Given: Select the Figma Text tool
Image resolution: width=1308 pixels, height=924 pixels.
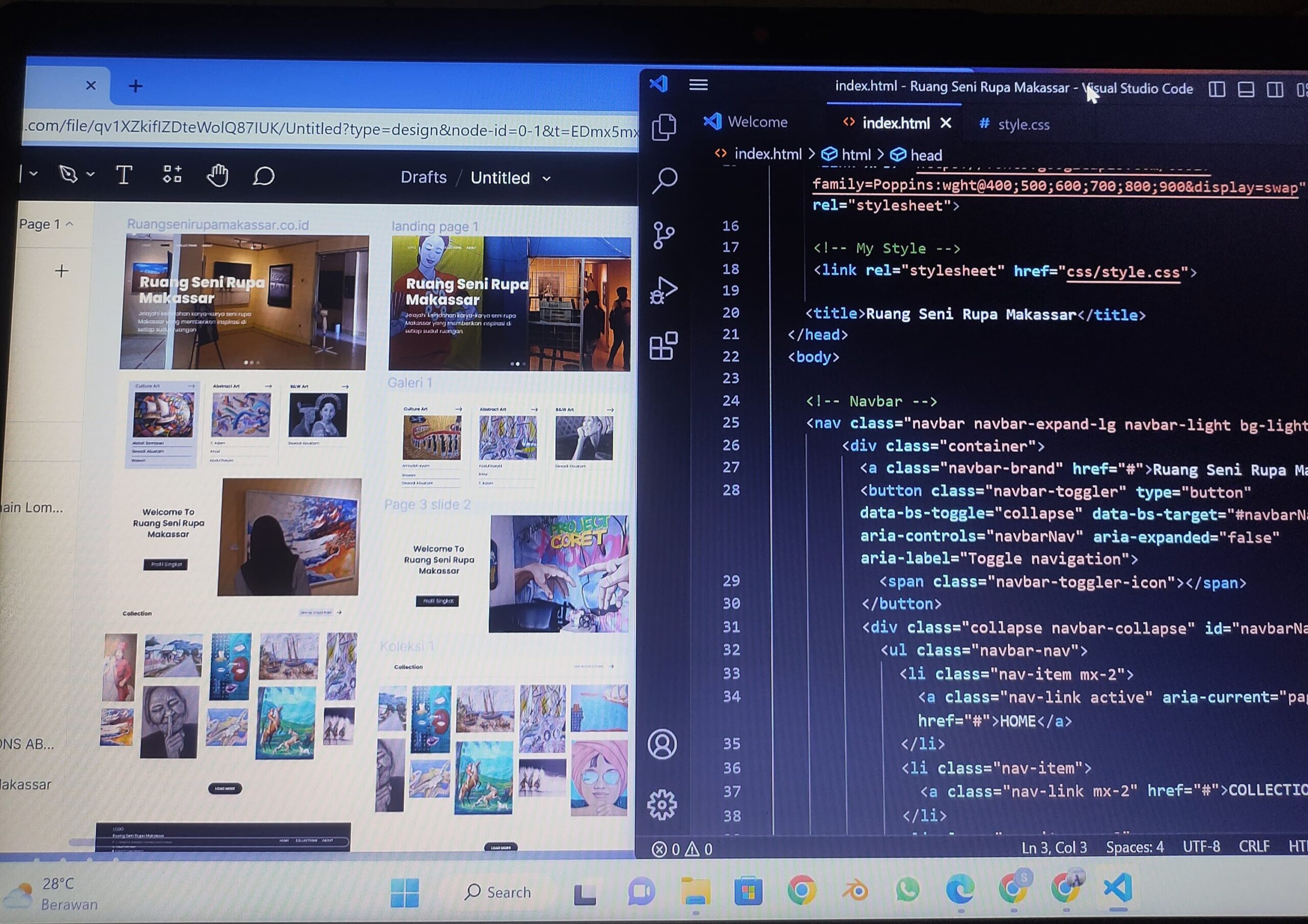Looking at the screenshot, I should tap(124, 175).
